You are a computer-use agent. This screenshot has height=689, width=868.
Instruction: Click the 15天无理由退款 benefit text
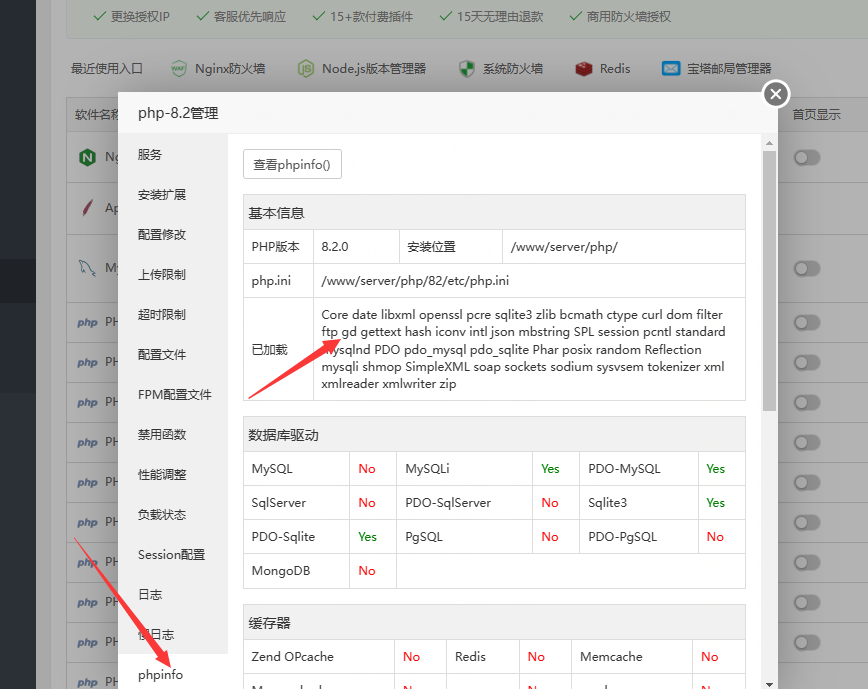point(500,17)
